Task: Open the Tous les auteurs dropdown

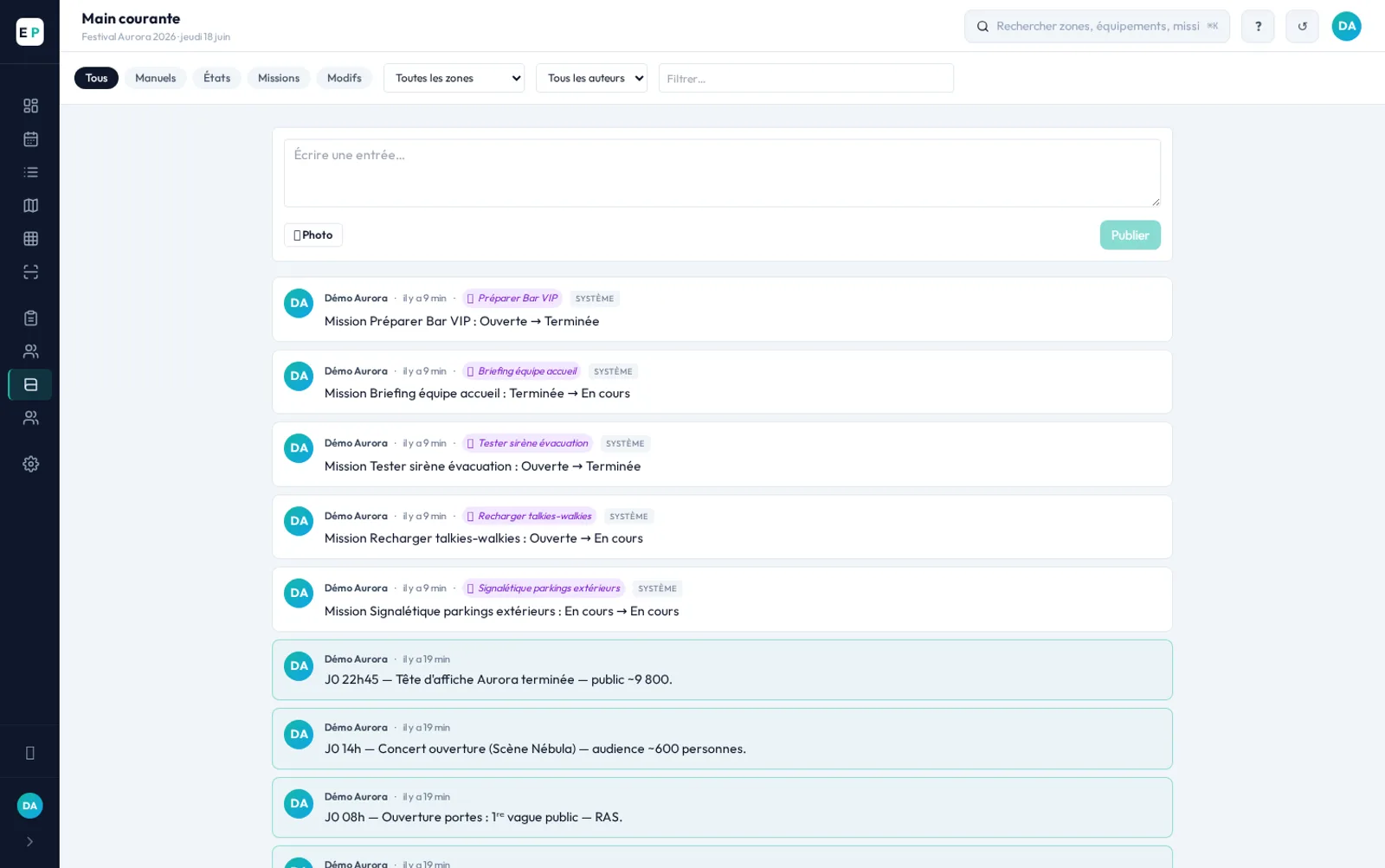Action: click(x=591, y=78)
